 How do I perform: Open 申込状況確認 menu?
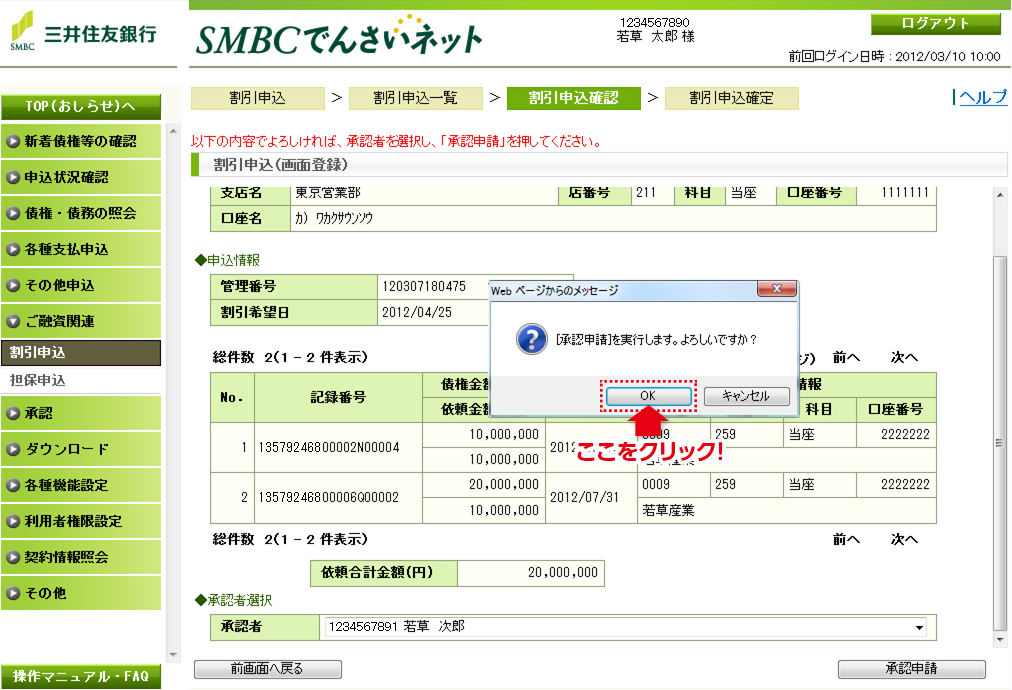(81, 178)
